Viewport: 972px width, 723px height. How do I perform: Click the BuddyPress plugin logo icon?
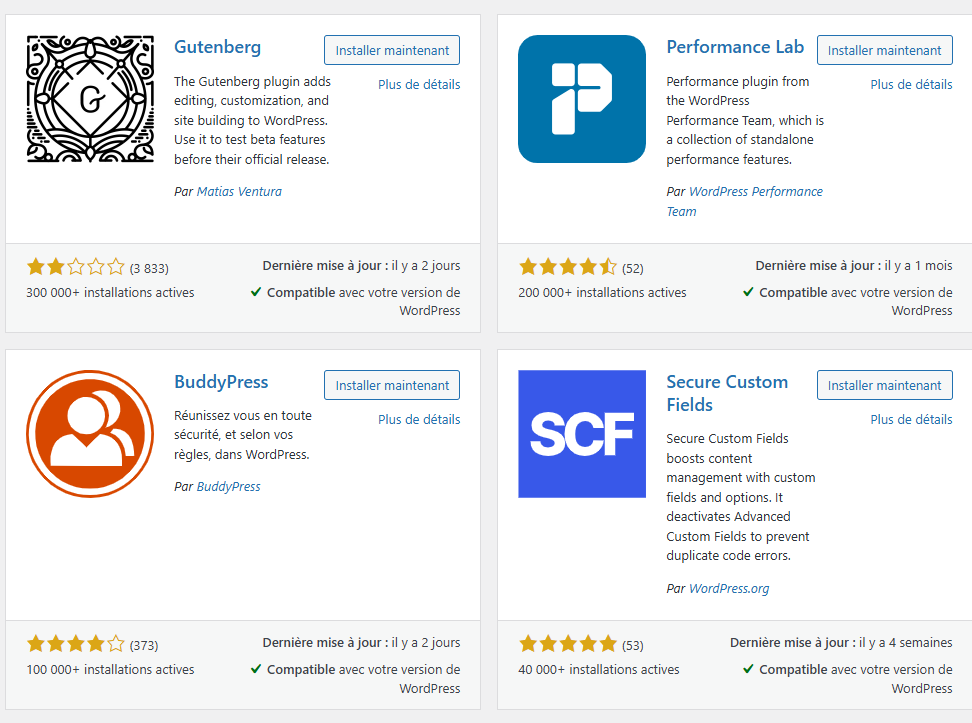(90, 434)
